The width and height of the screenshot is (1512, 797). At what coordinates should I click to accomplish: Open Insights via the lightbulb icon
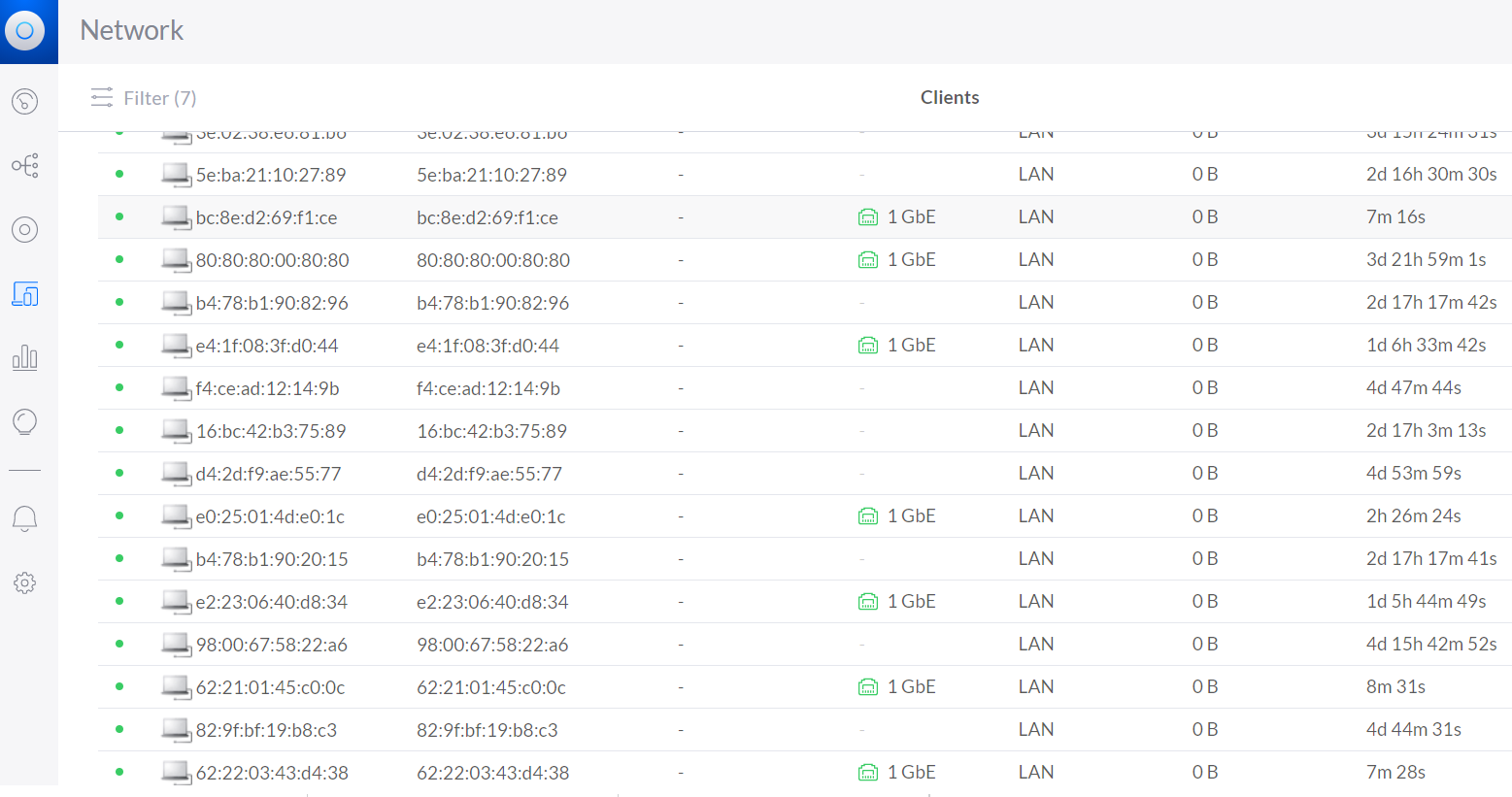pyautogui.click(x=25, y=422)
